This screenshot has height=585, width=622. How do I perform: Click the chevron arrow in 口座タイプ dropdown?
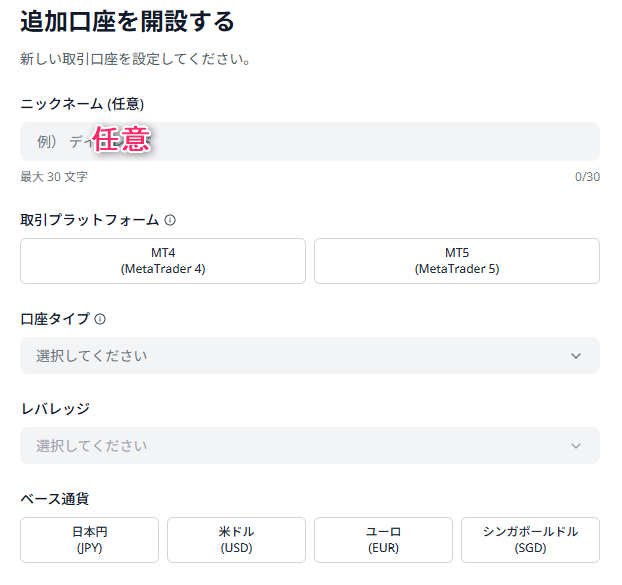[x=576, y=356]
